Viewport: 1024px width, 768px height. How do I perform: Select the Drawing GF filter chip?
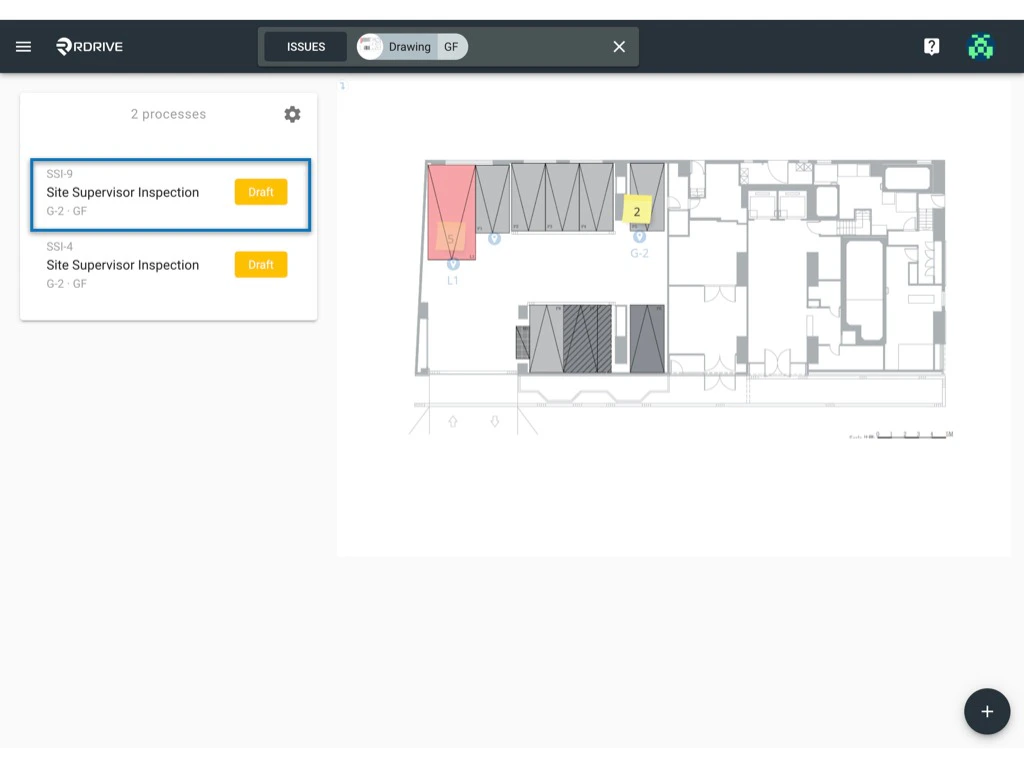[x=412, y=47]
